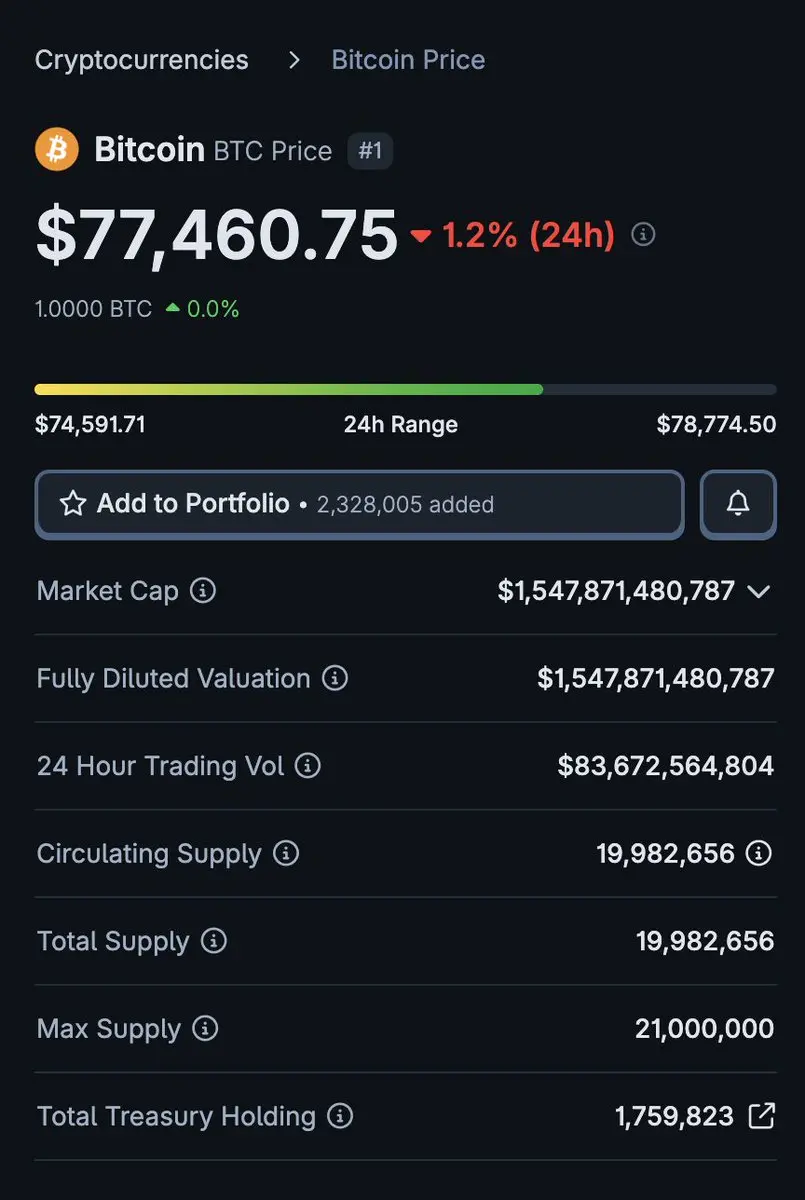Click the Max Supply info icon
805x1200 pixels.
coord(205,1029)
